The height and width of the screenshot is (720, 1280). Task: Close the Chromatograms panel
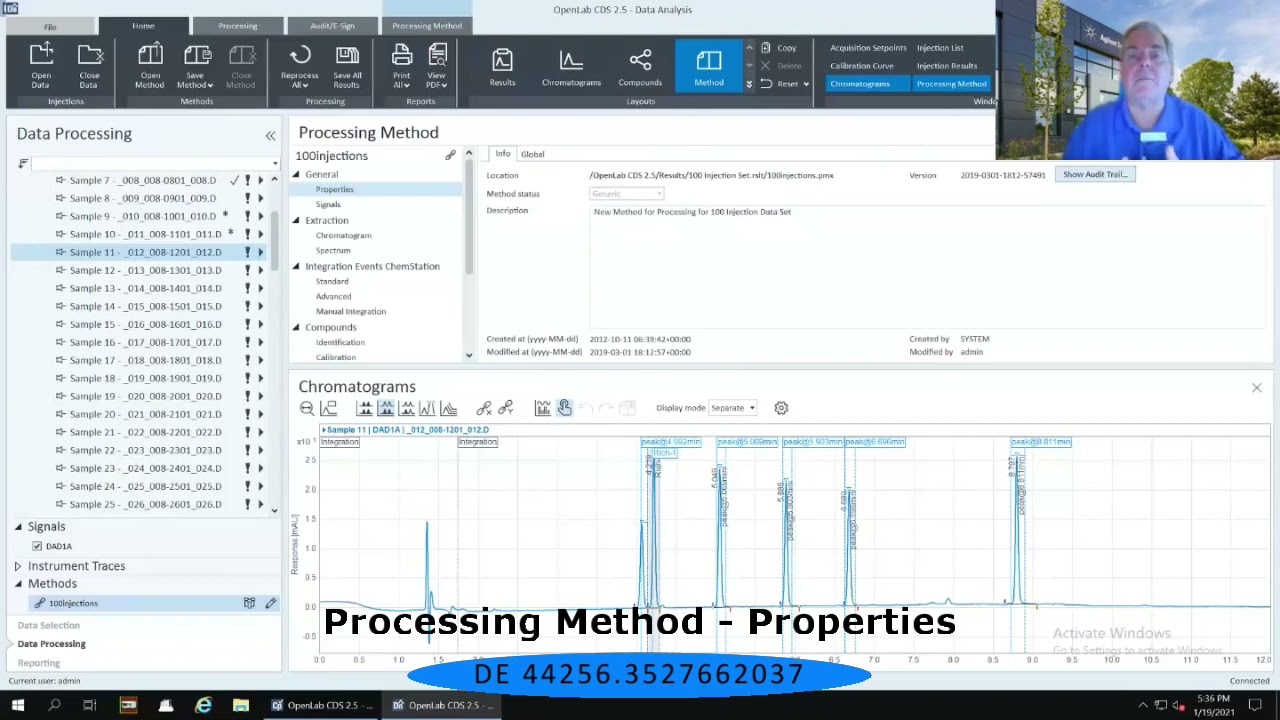click(x=1256, y=388)
